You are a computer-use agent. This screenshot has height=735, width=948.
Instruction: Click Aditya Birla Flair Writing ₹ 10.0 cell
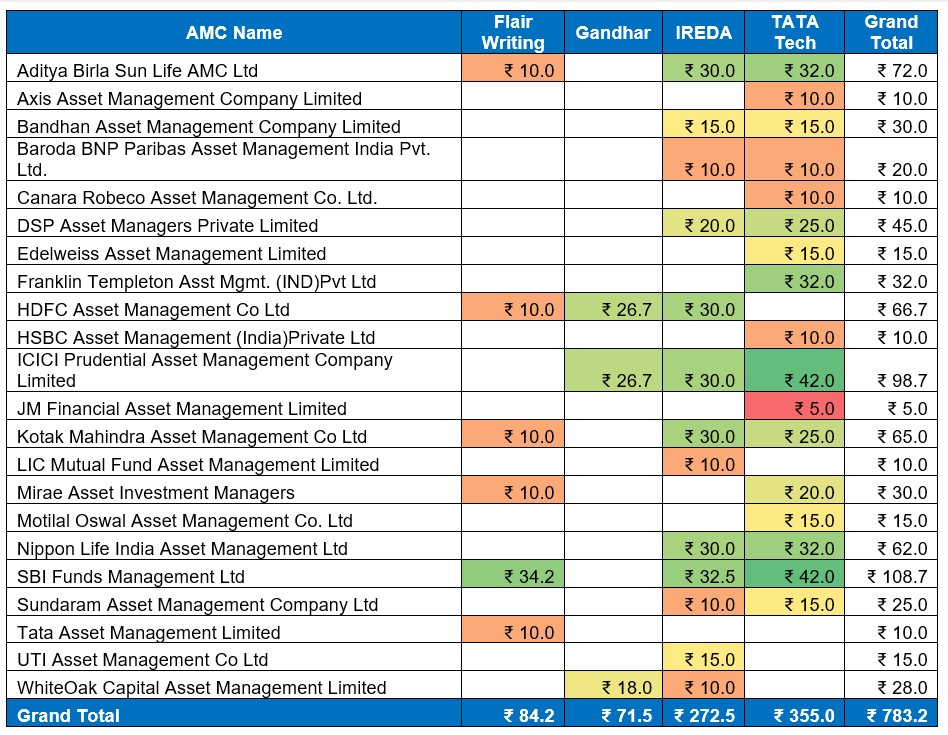click(x=513, y=68)
